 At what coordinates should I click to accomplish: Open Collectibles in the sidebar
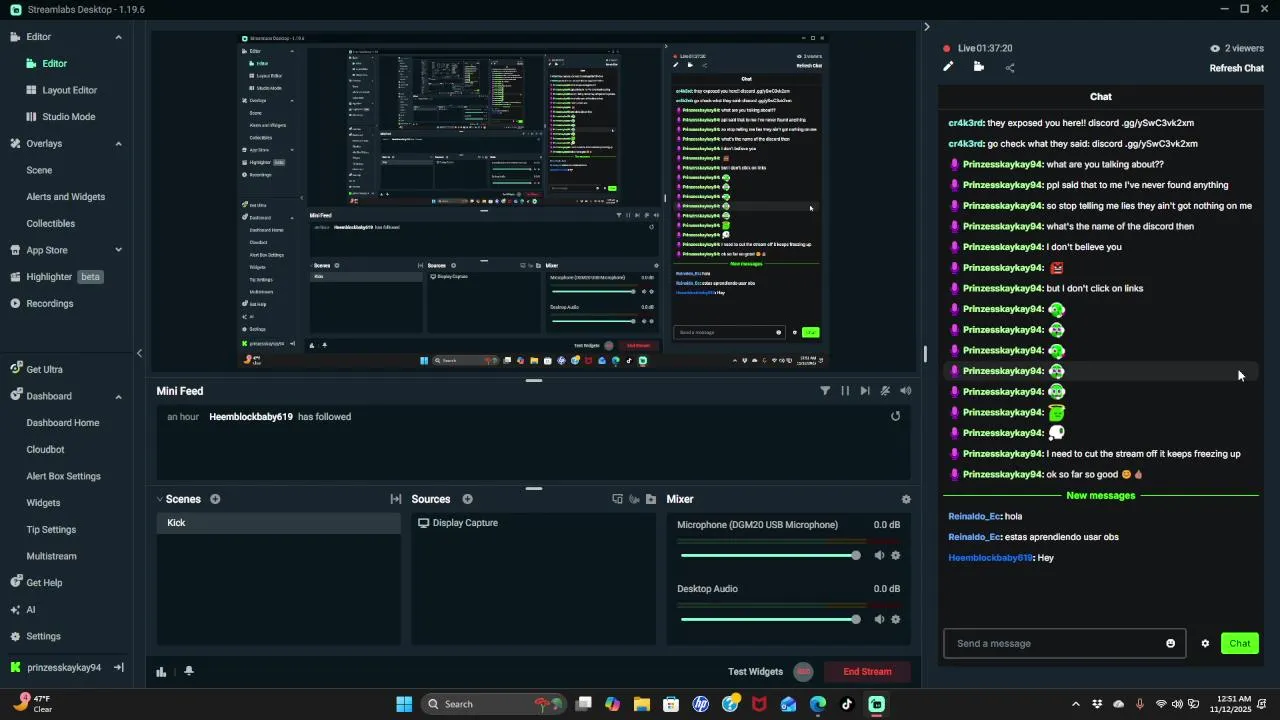[50, 224]
